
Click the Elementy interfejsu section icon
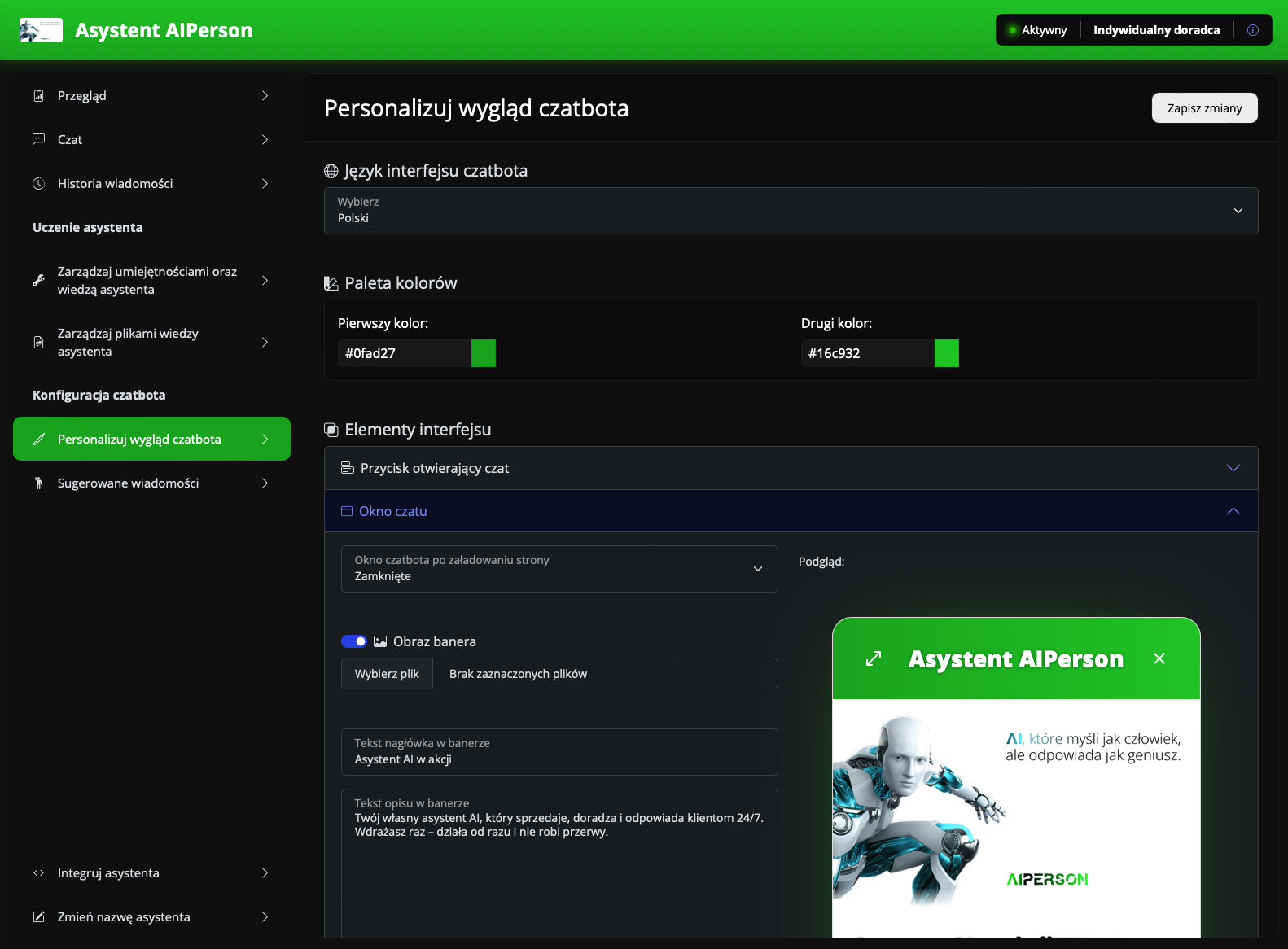coord(331,430)
